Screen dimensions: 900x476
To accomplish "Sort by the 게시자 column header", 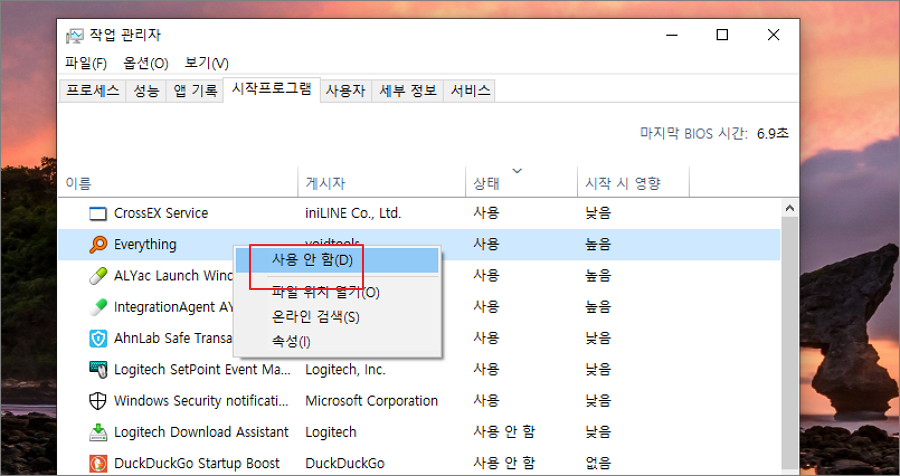I will 382,183.
